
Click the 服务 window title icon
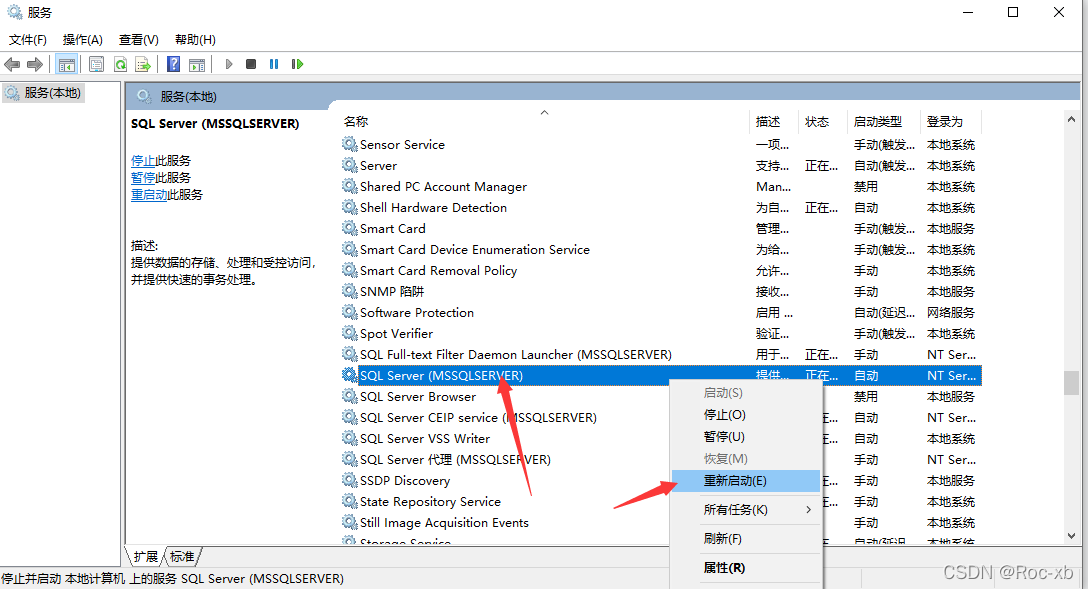tap(14, 12)
